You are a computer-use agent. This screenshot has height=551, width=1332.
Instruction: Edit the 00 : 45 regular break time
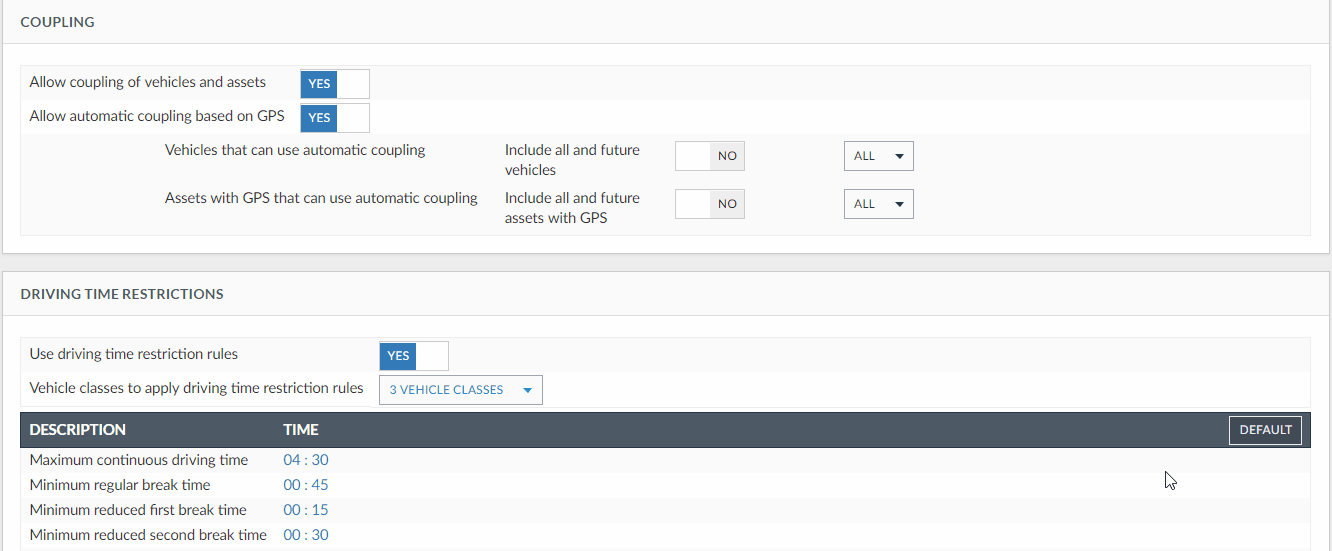pyautogui.click(x=305, y=485)
